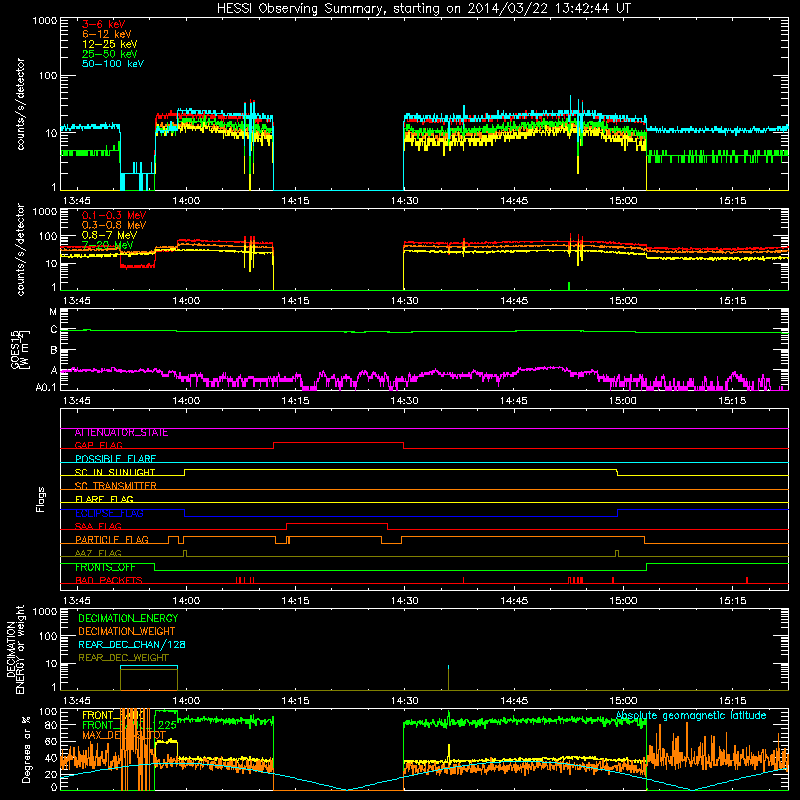Select the AAZ_FLAG label

(98, 553)
